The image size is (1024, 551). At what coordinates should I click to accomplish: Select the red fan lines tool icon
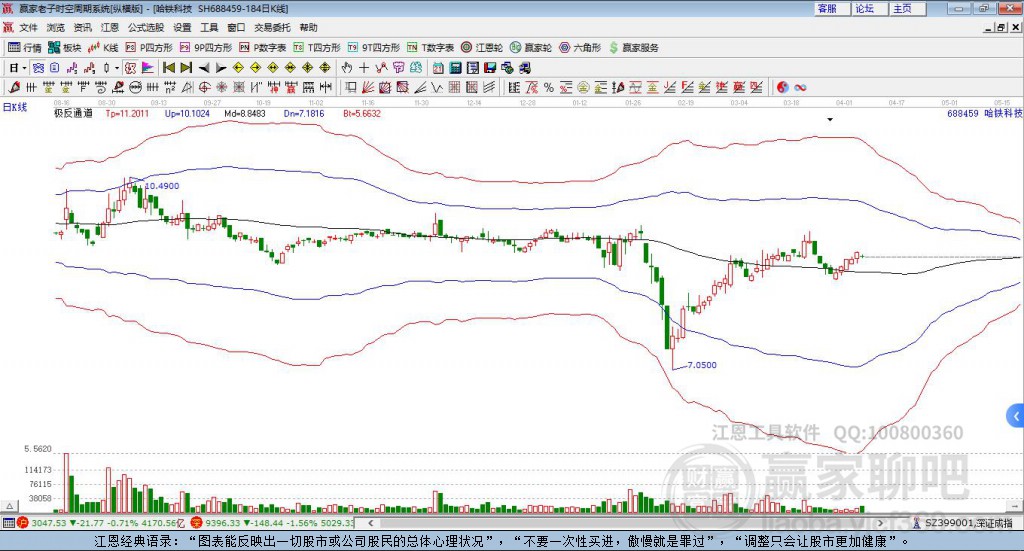coord(368,87)
